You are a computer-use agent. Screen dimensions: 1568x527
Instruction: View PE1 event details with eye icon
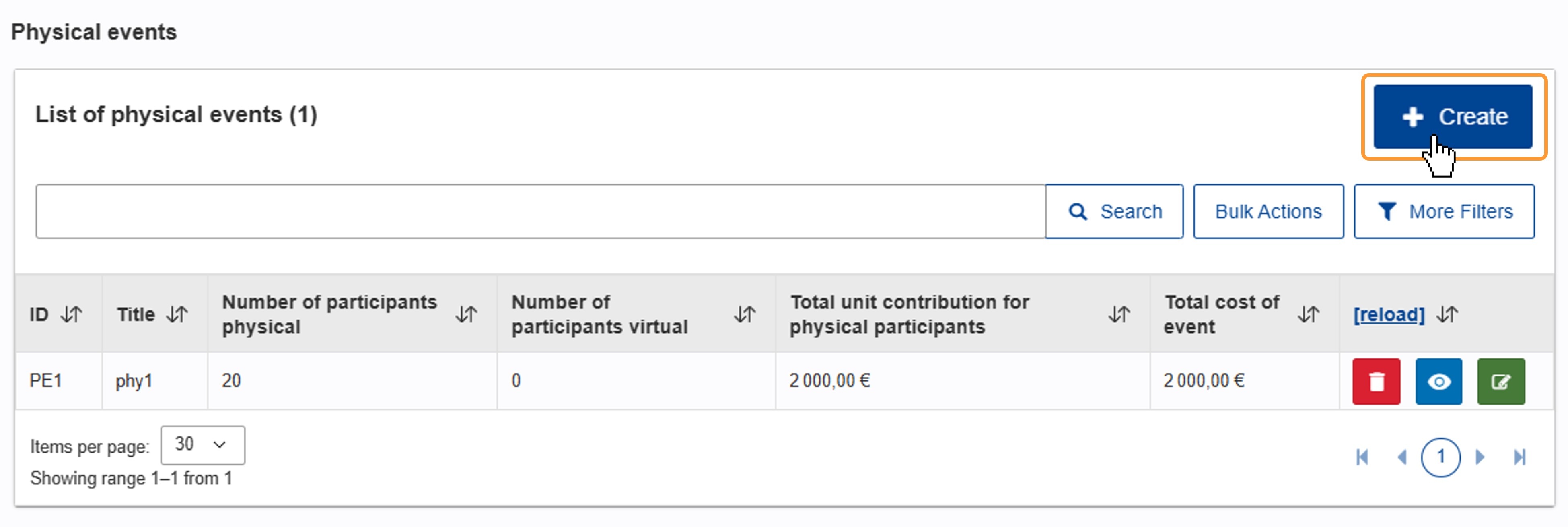pyautogui.click(x=1438, y=381)
